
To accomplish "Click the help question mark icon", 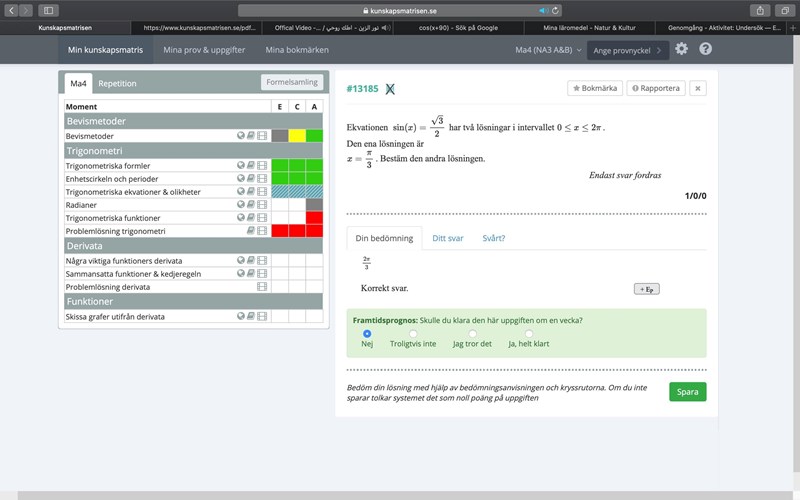I will click(706, 49).
